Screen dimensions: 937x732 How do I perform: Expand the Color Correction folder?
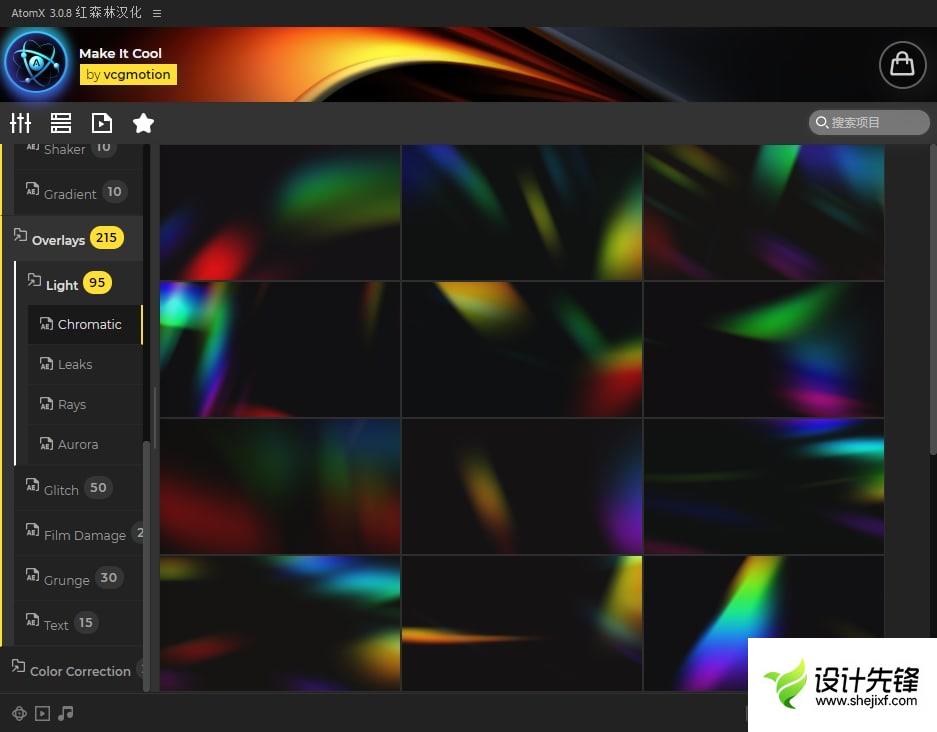(x=79, y=671)
